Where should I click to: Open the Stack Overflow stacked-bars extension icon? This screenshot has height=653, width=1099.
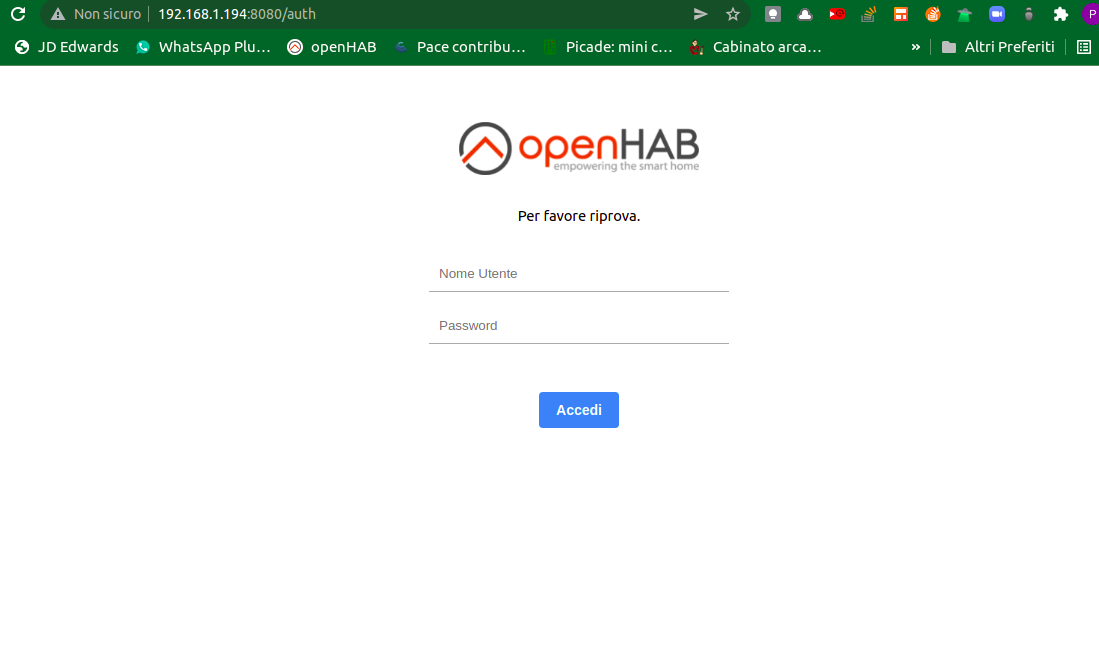pyautogui.click(x=868, y=14)
